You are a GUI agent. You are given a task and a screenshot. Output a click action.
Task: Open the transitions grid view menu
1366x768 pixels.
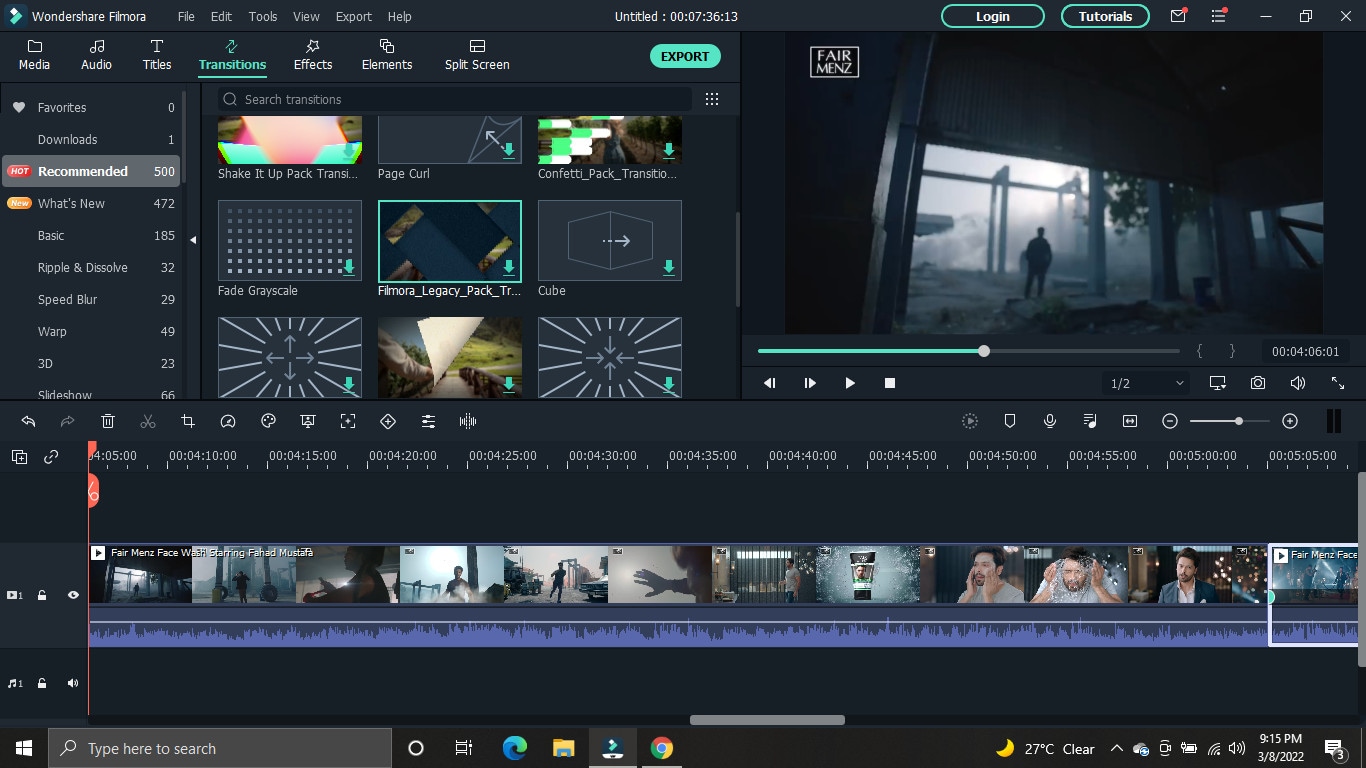(x=712, y=99)
